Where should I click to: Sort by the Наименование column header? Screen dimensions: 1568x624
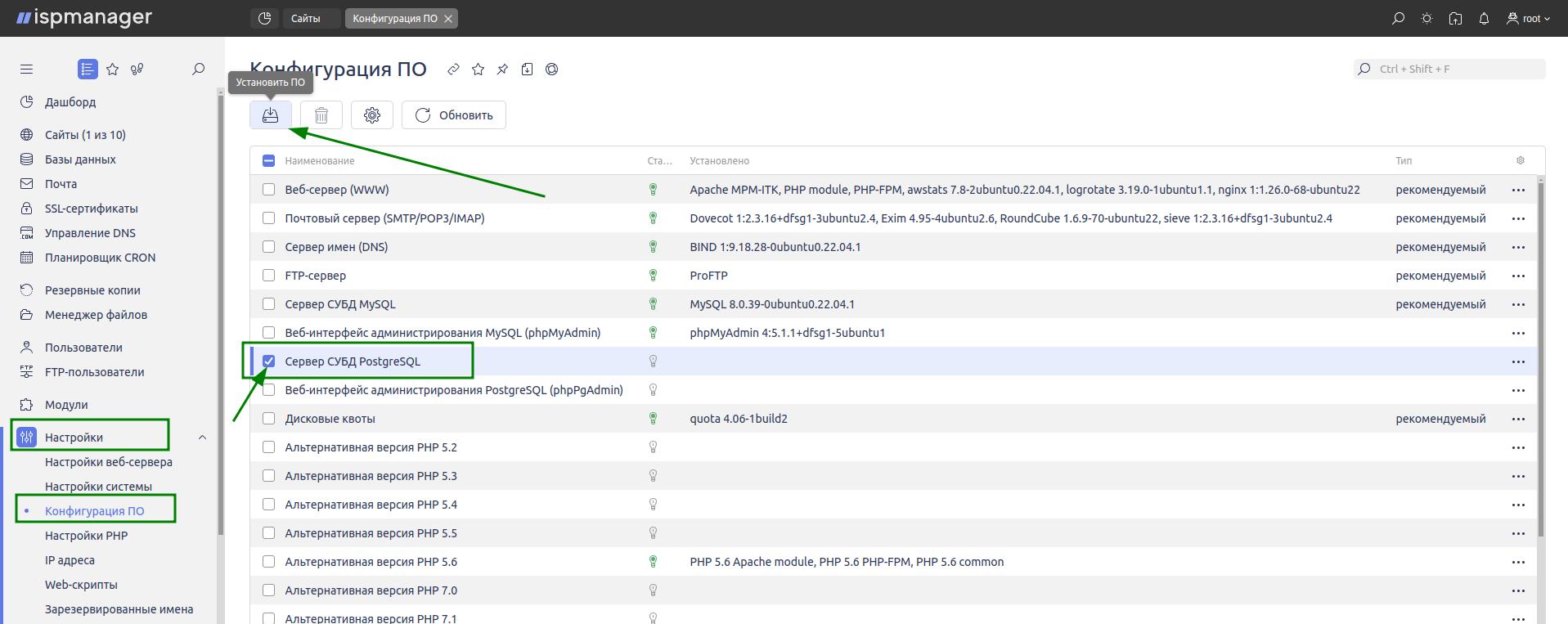click(x=320, y=161)
